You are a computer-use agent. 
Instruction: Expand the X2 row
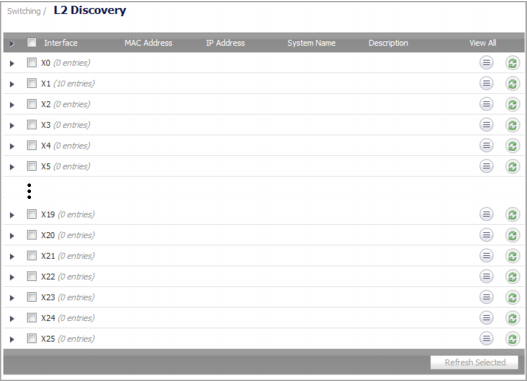point(12,105)
